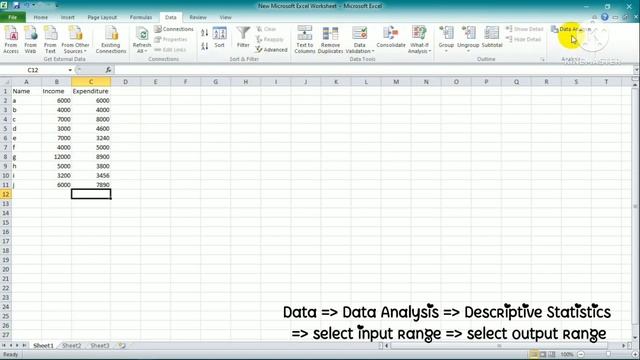The height and width of the screenshot is (360, 640).
Task: Insert a new worksheet tab
Action: tap(122, 346)
